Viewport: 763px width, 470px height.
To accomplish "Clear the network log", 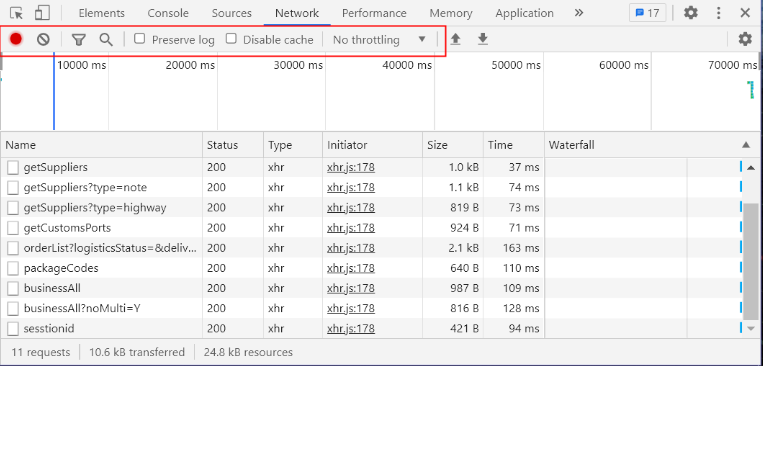I will click(x=43, y=39).
